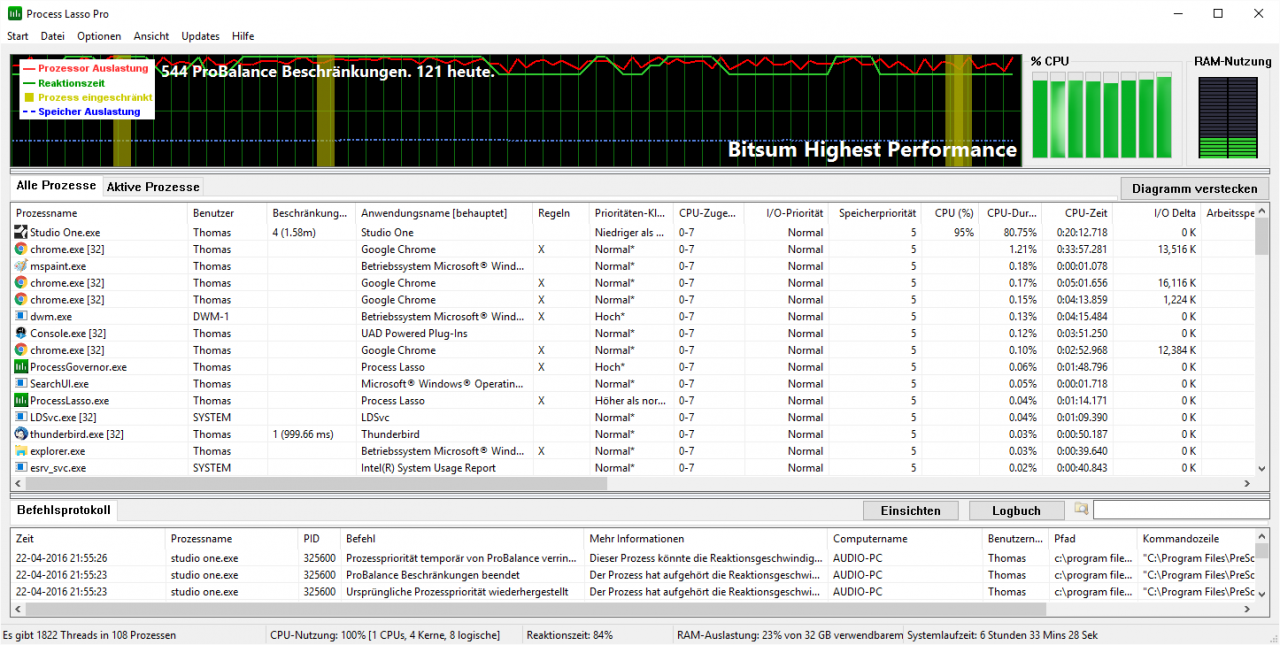This screenshot has width=1280, height=645.
Task: Sort by the Regeln column header
Action: point(561,213)
